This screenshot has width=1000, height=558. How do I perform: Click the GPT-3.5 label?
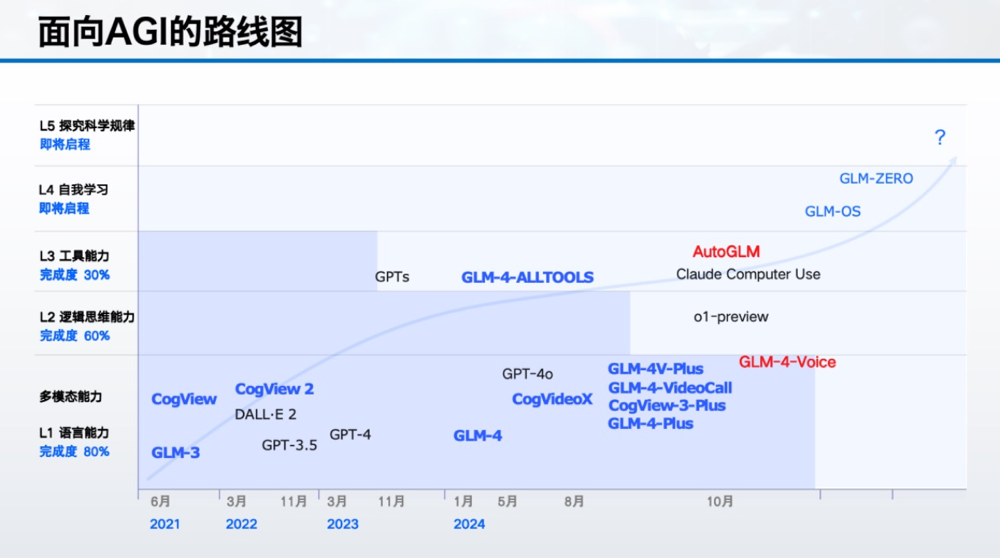(289, 445)
